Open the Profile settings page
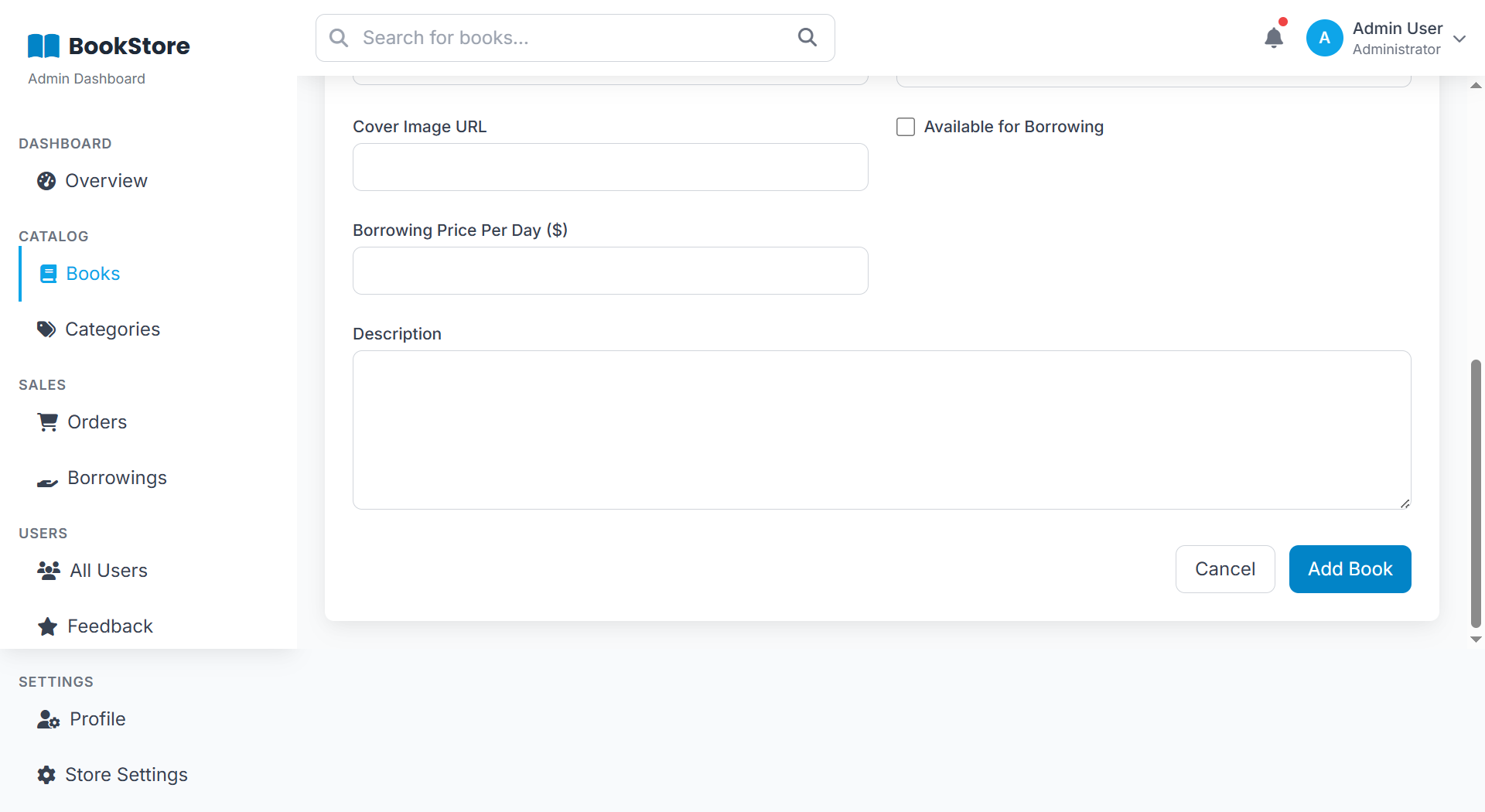This screenshot has width=1485, height=812. coord(97,719)
